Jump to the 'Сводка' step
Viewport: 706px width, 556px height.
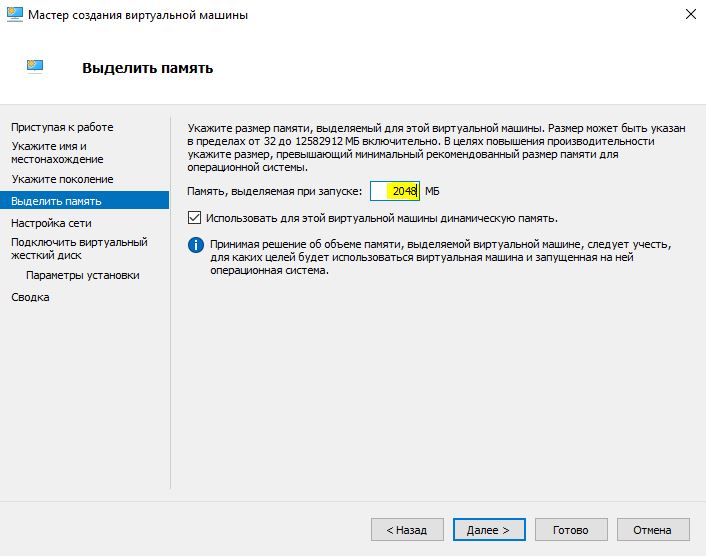click(x=30, y=297)
